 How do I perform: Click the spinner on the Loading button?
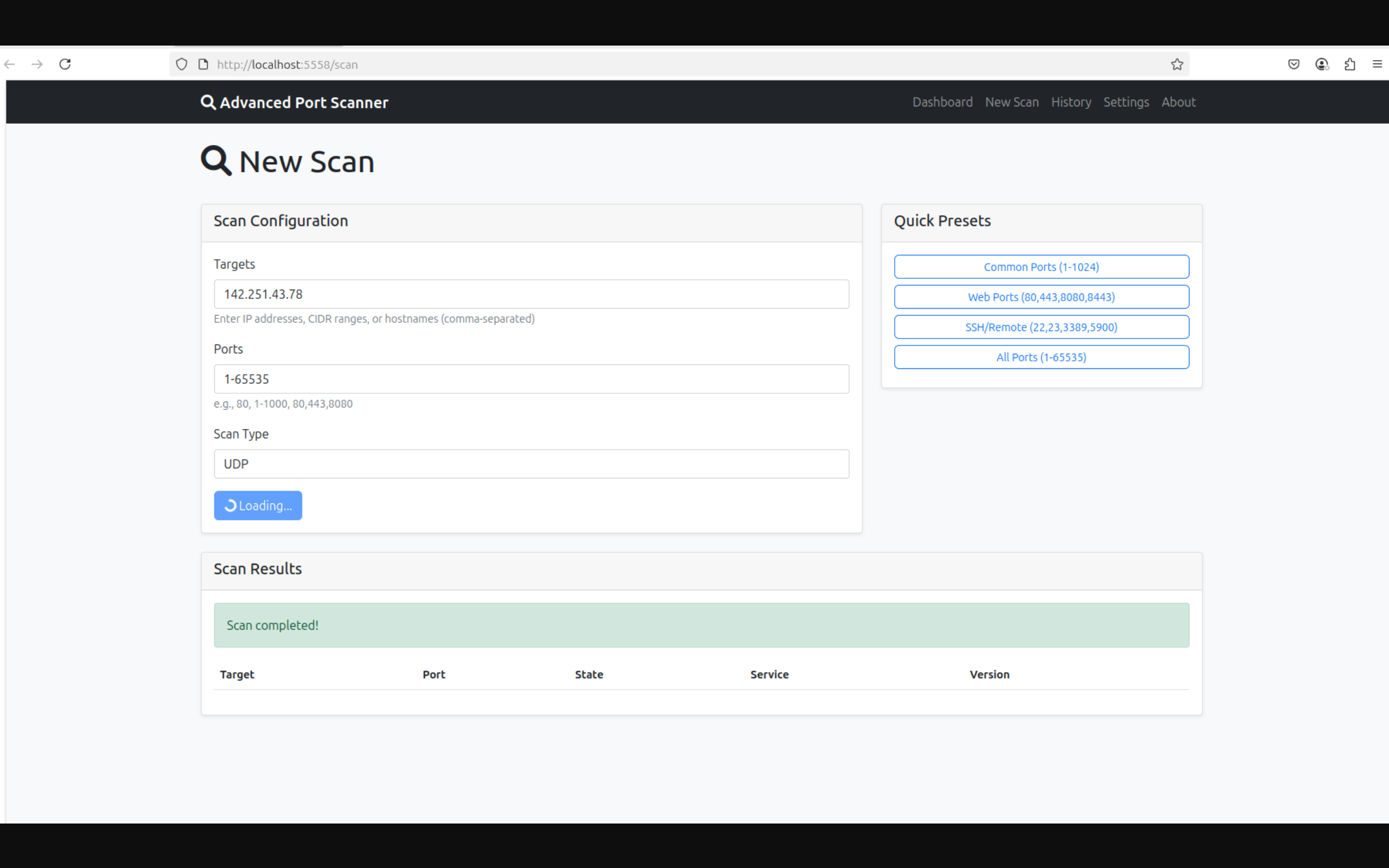point(230,506)
